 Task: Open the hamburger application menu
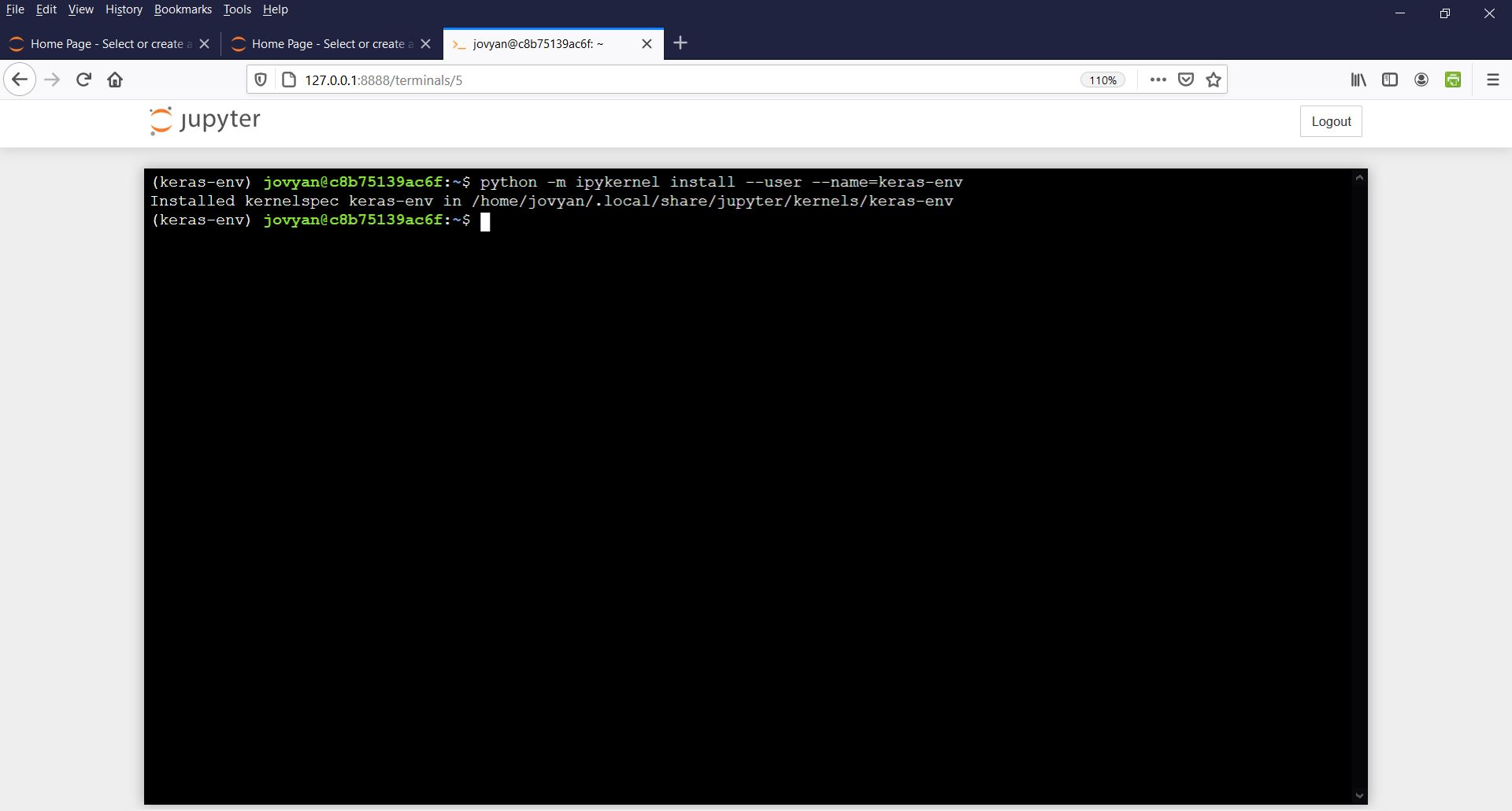pyautogui.click(x=1492, y=80)
